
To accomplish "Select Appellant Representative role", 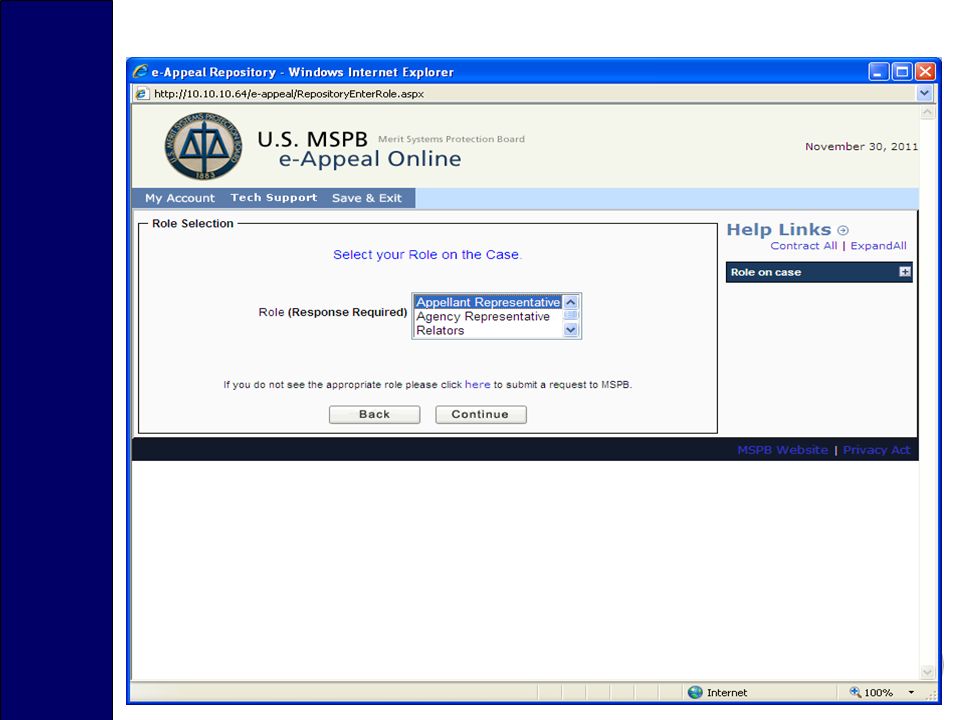I will point(488,302).
